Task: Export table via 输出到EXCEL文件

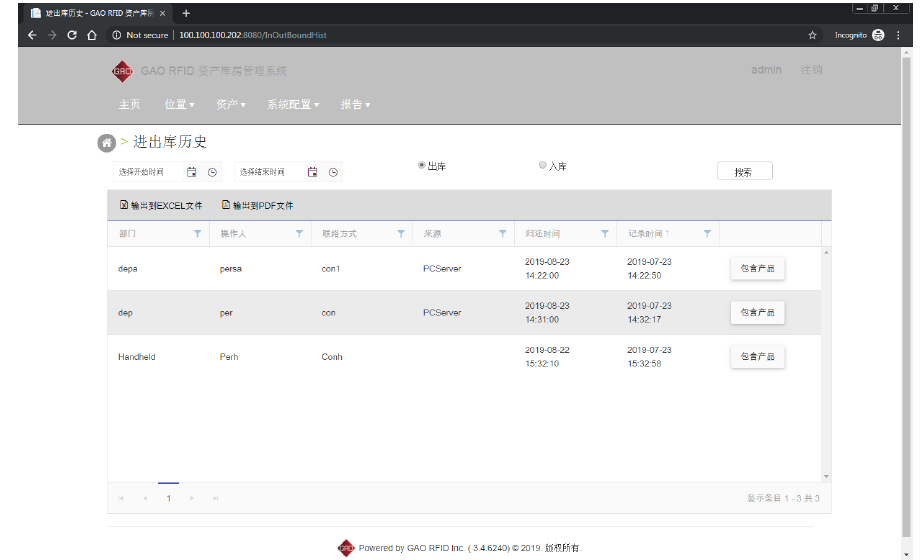Action: click(161, 206)
